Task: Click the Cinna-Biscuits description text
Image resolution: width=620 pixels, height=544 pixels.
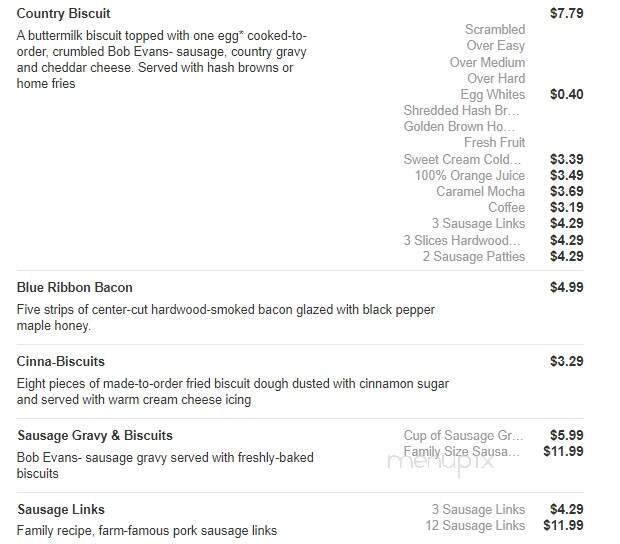Action: (232, 391)
